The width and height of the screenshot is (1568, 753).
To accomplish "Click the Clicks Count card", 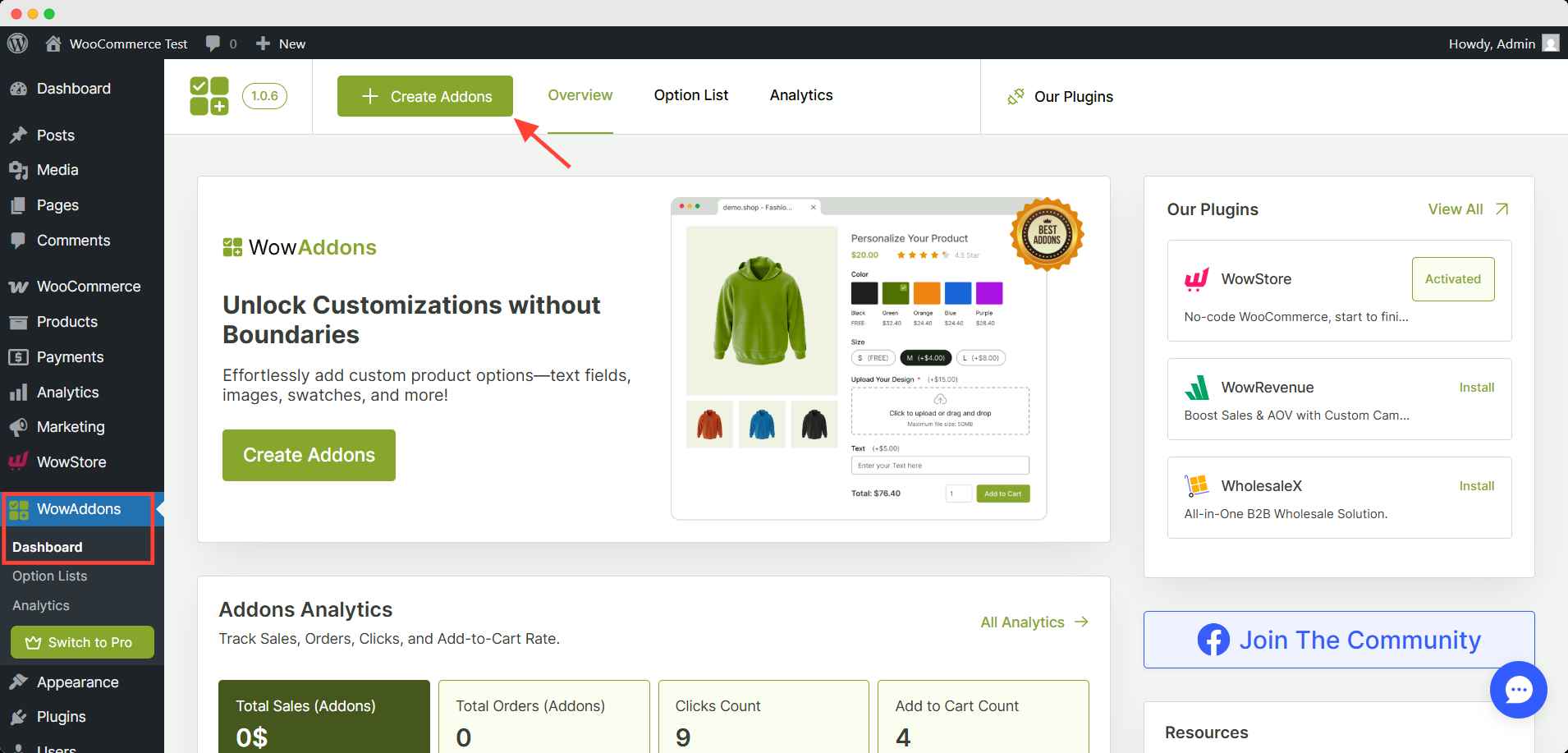I will [x=763, y=716].
